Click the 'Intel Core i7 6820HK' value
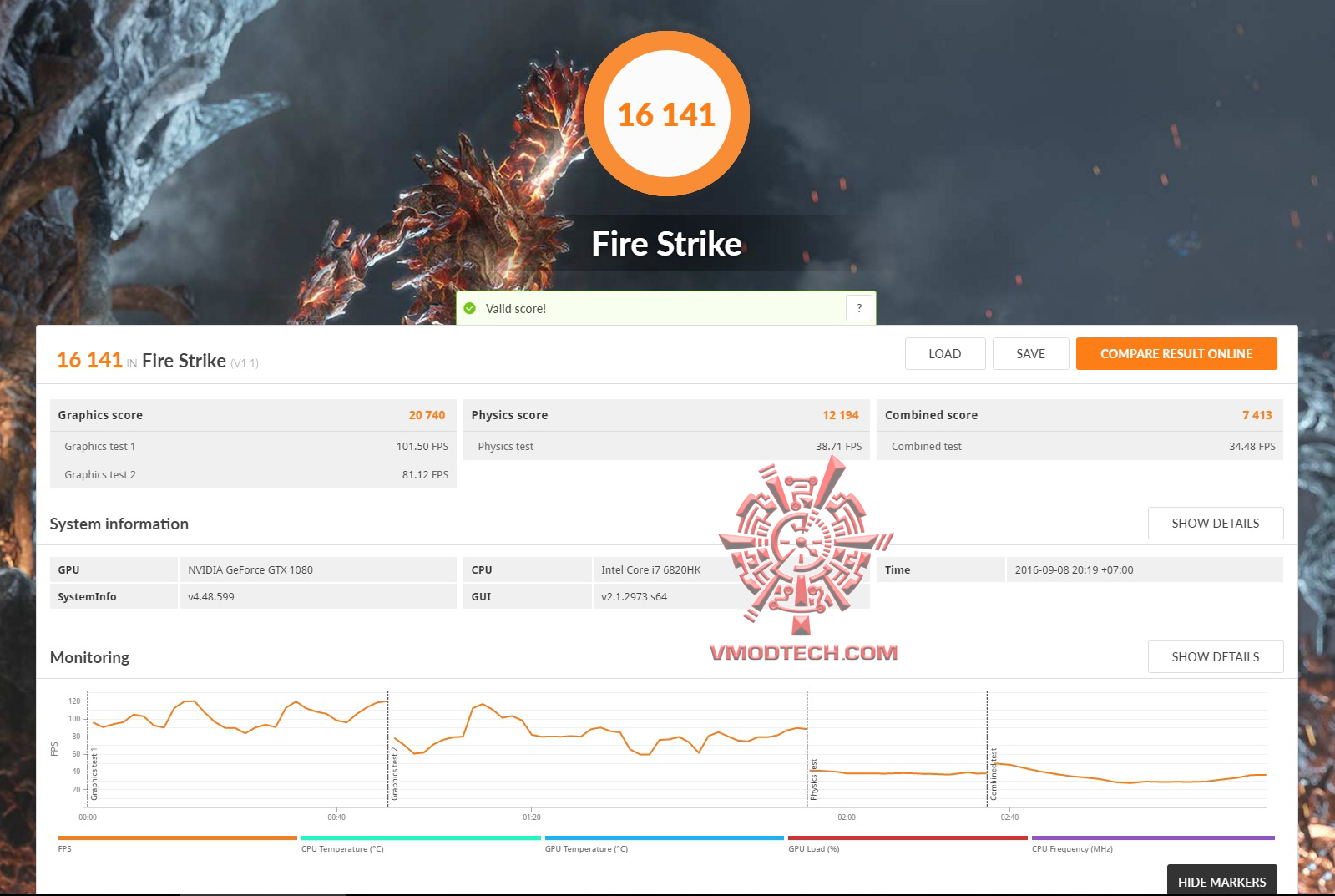1335x896 pixels. click(651, 570)
